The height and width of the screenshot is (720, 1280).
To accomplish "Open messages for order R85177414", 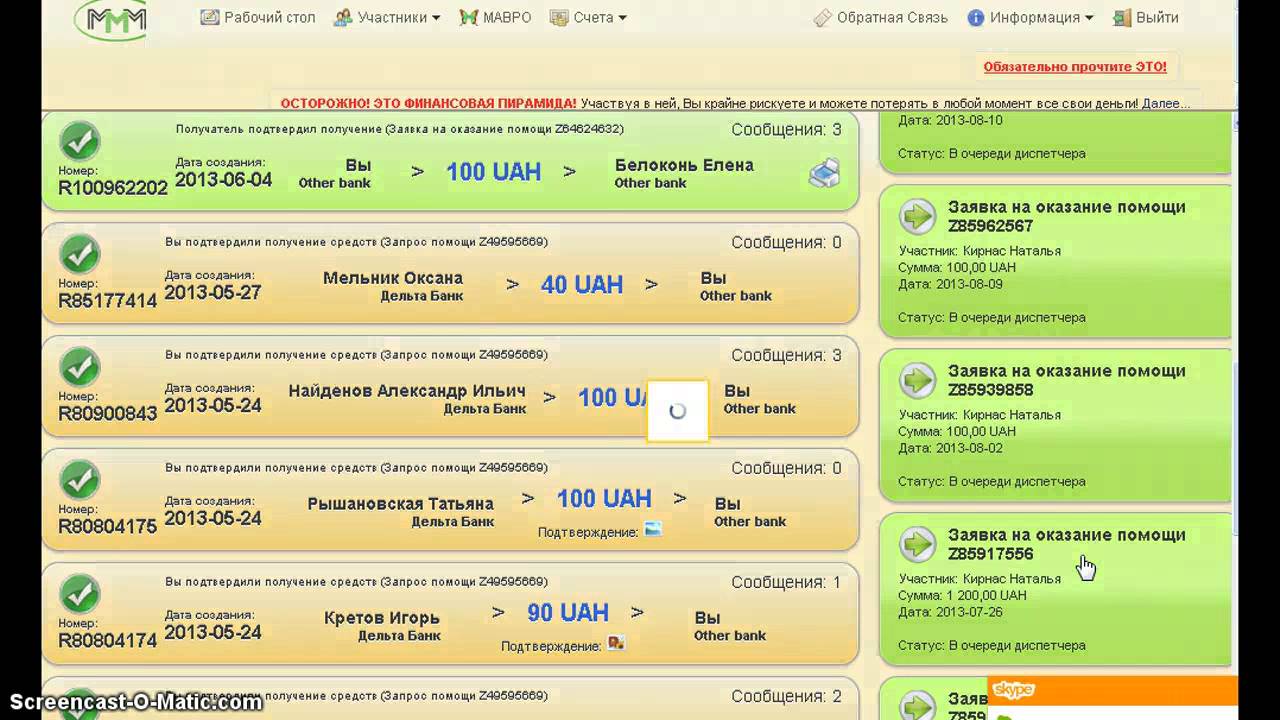I will click(x=786, y=243).
